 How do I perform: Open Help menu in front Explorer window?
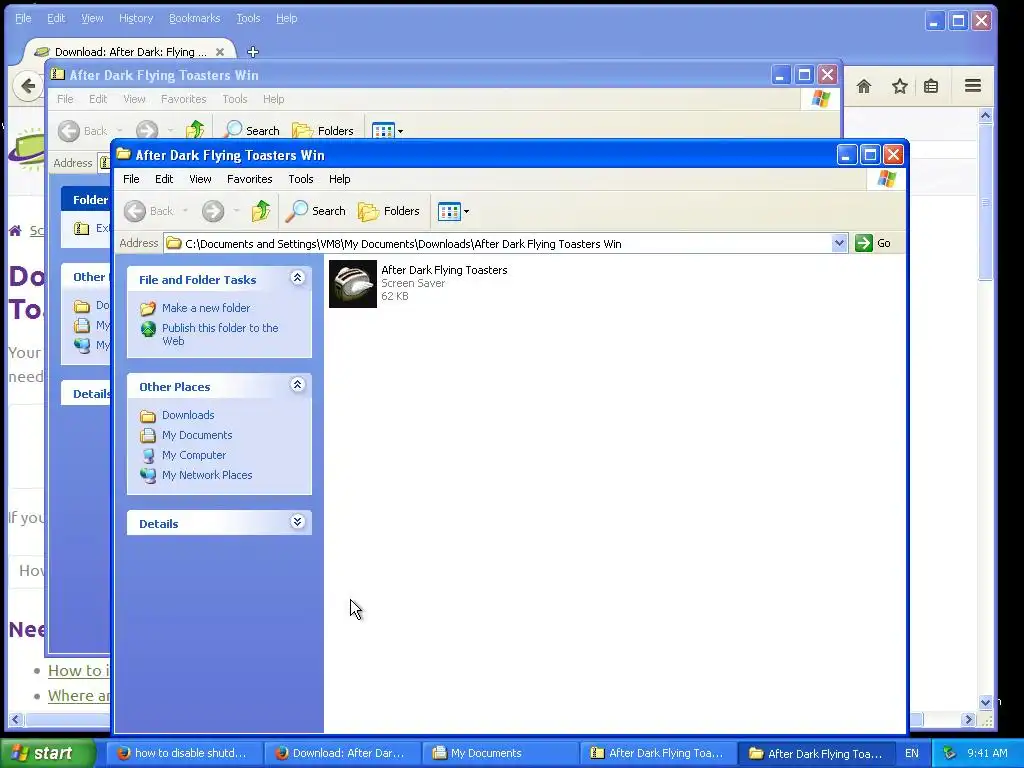340,179
